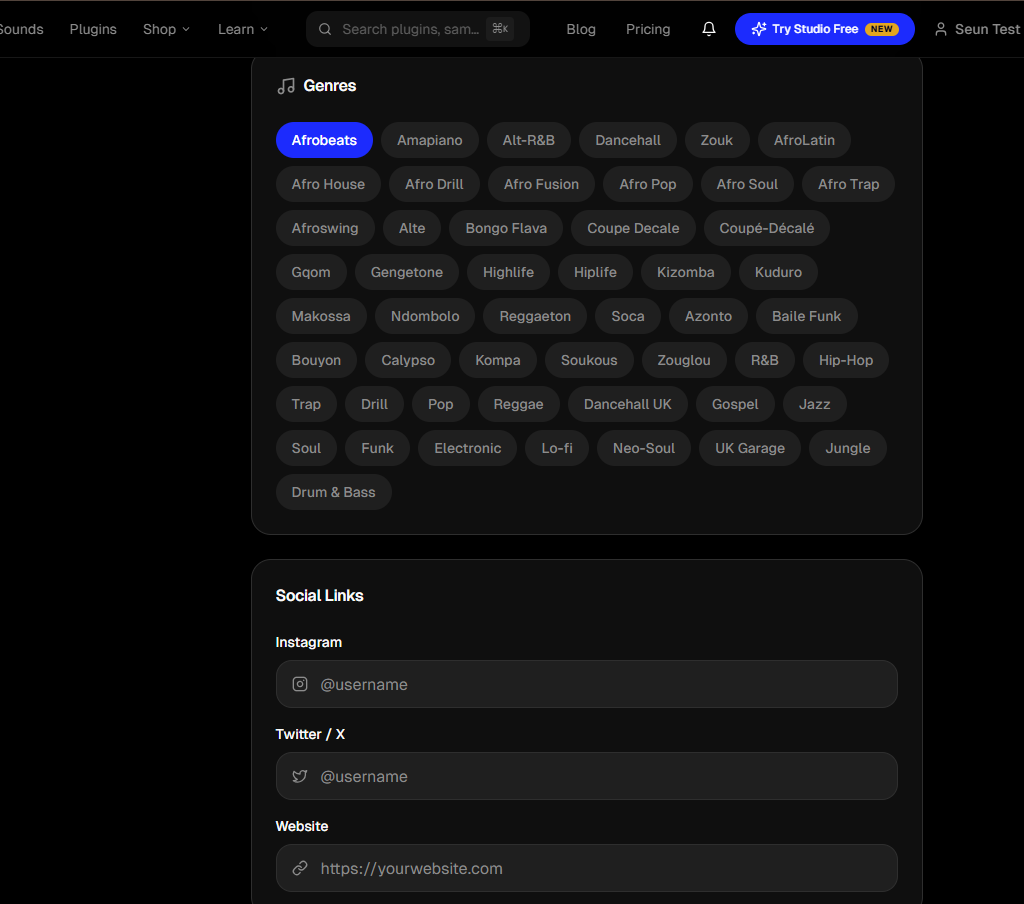Screen dimensions: 1024x904
Task: Click the Twitter bird icon in the field
Action: [300, 776]
